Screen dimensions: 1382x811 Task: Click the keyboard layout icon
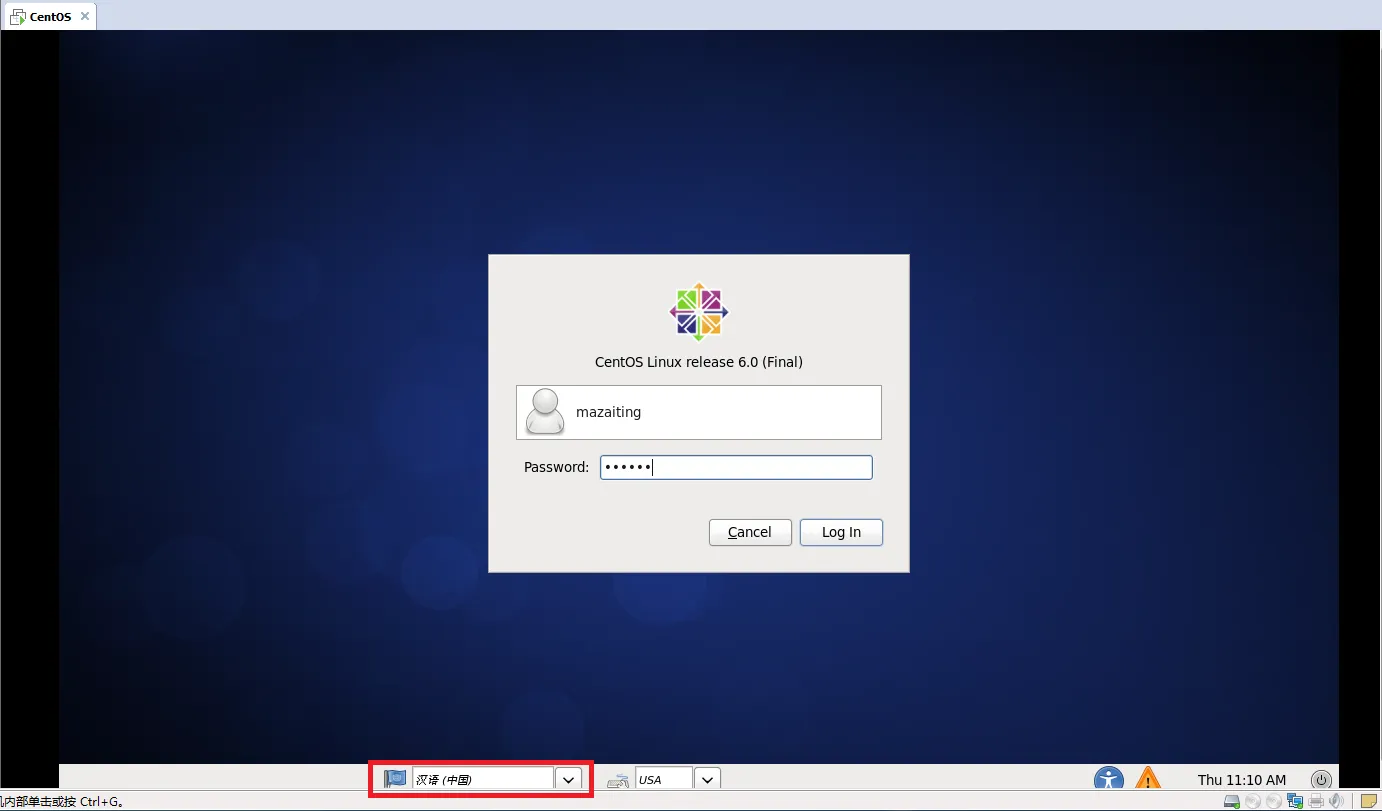click(x=618, y=780)
